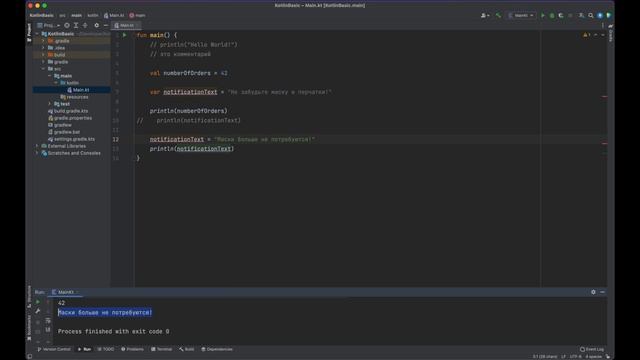Open the MainKt run configuration dropdown
The height and width of the screenshot is (360, 640).
click(x=521, y=16)
